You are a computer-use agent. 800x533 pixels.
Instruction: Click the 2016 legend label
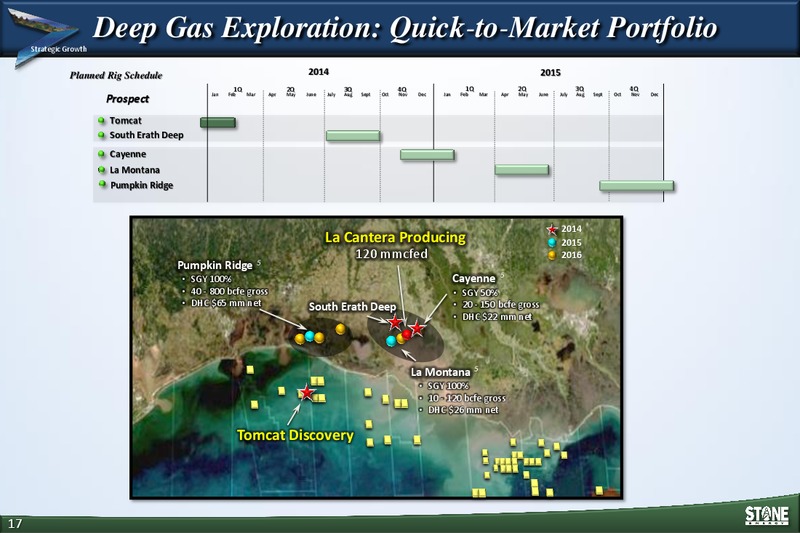[x=571, y=255]
